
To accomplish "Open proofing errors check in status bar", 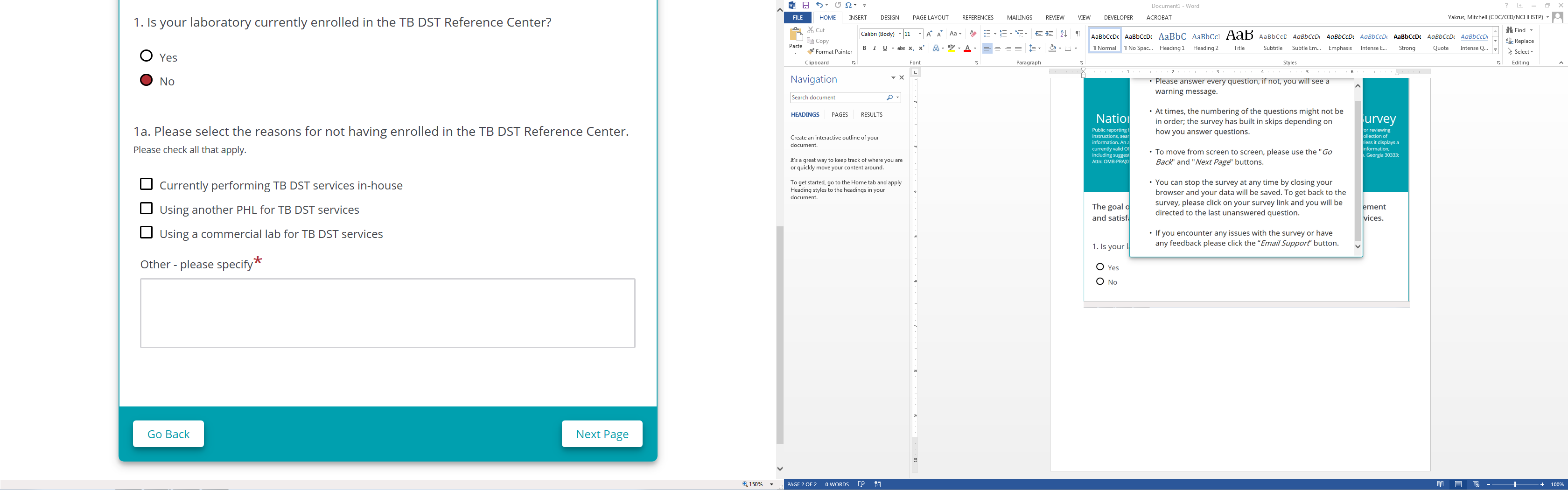I will pos(861,484).
